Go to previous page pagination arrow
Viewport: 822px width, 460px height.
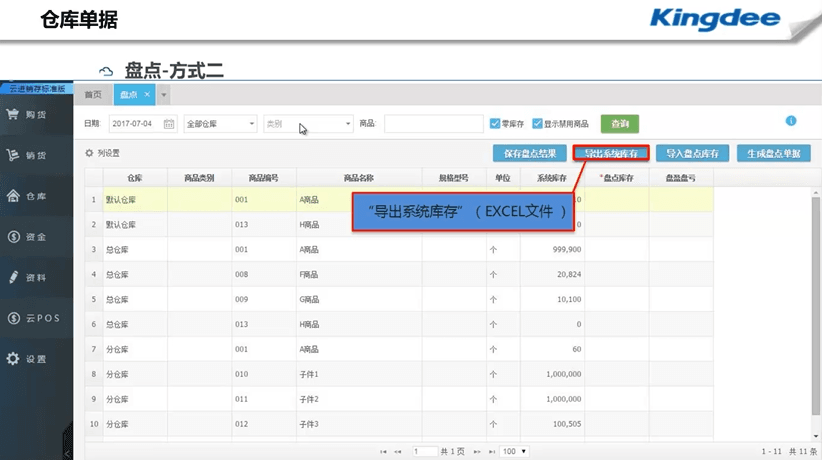[397, 452]
